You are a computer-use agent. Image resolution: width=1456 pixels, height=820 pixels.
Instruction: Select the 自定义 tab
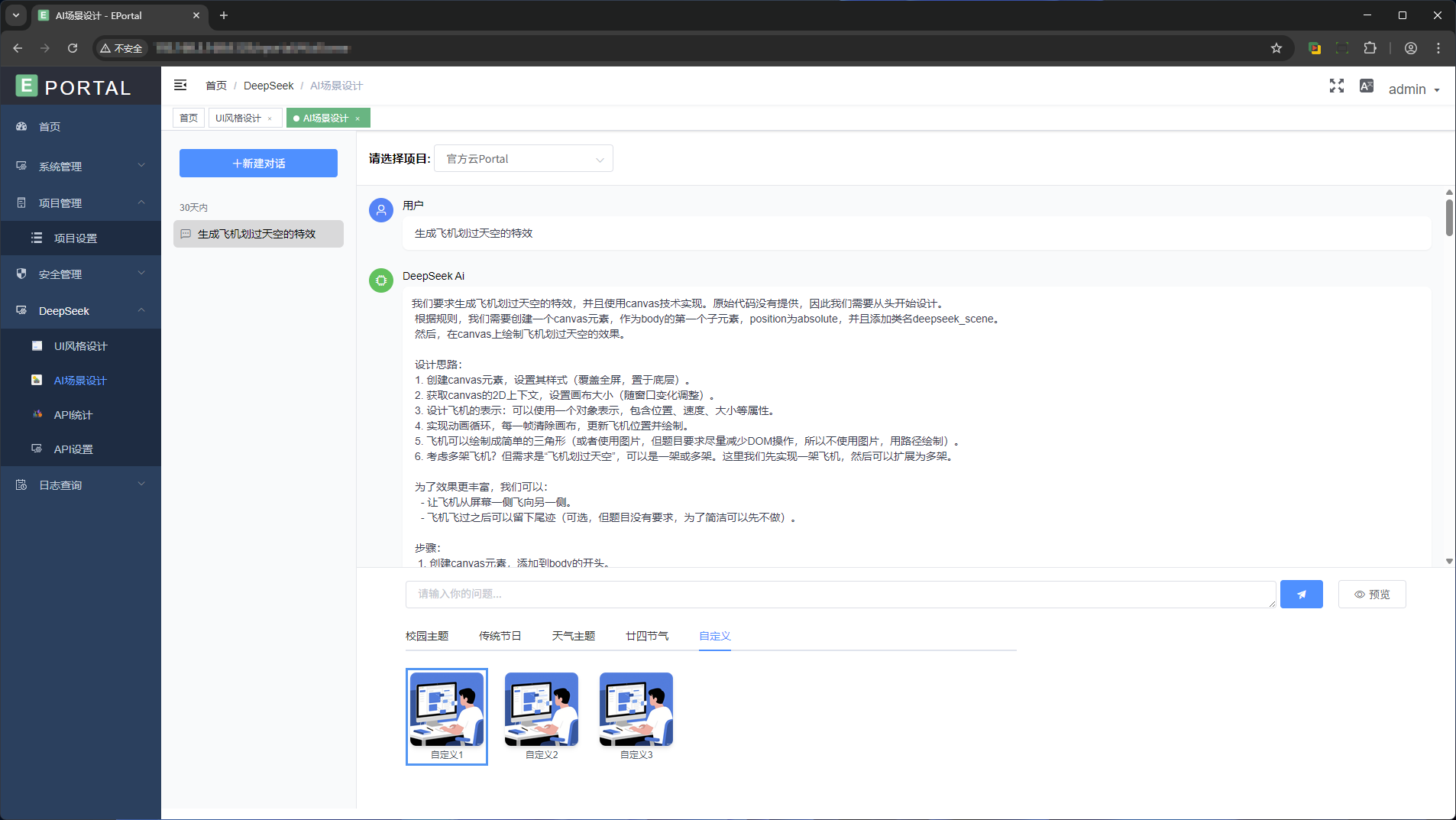click(715, 636)
